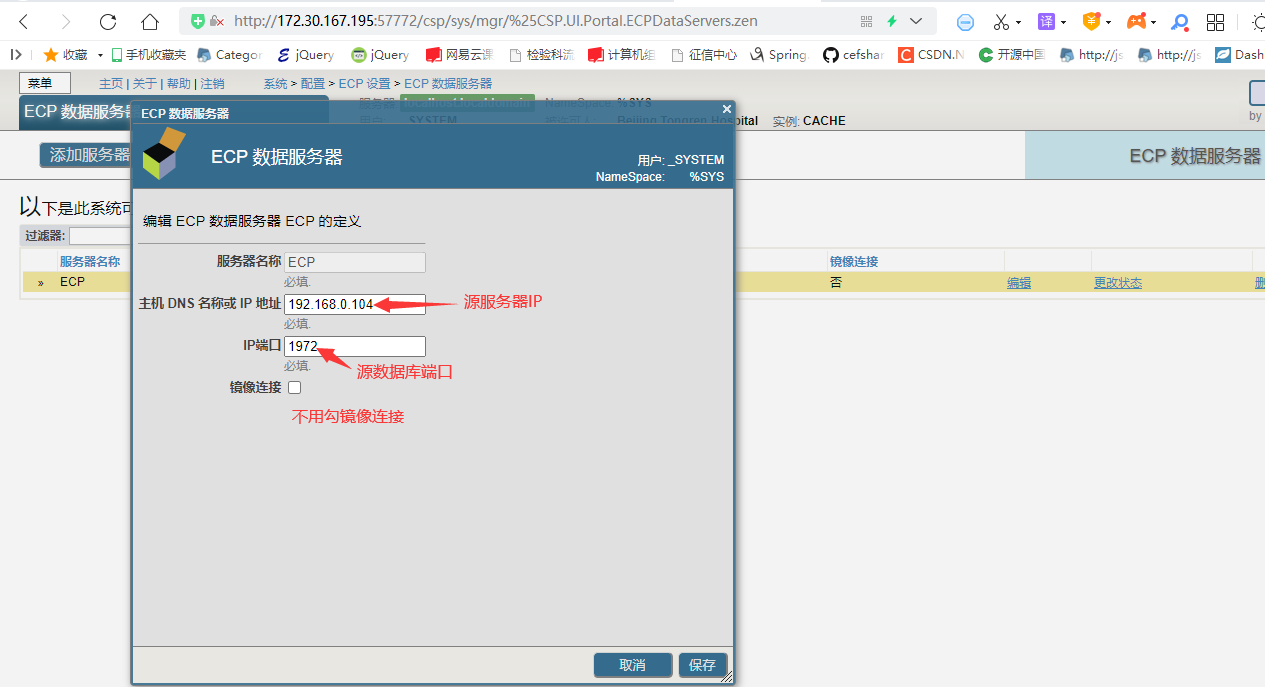1265x687 pixels.
Task: Click the 注销 logout link
Action: click(212, 84)
